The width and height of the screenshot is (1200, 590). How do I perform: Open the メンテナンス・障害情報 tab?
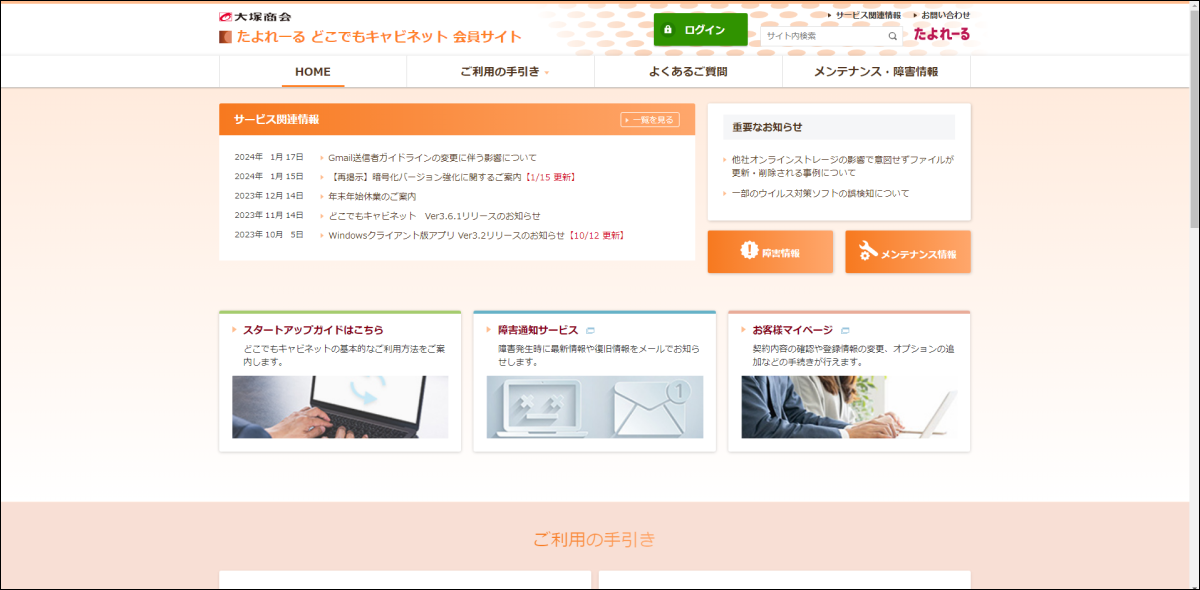877,71
